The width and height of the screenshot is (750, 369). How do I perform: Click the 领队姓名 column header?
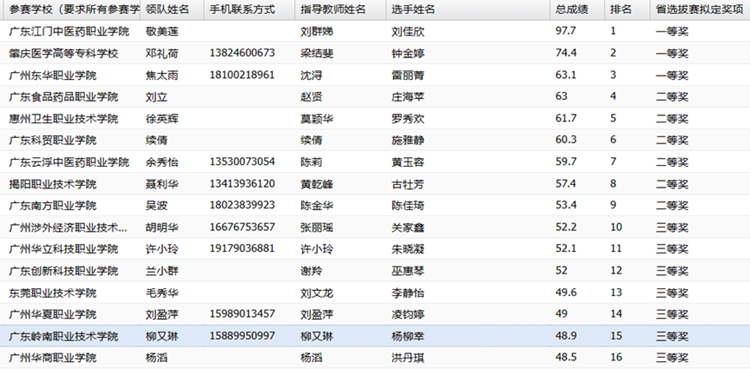[172, 10]
